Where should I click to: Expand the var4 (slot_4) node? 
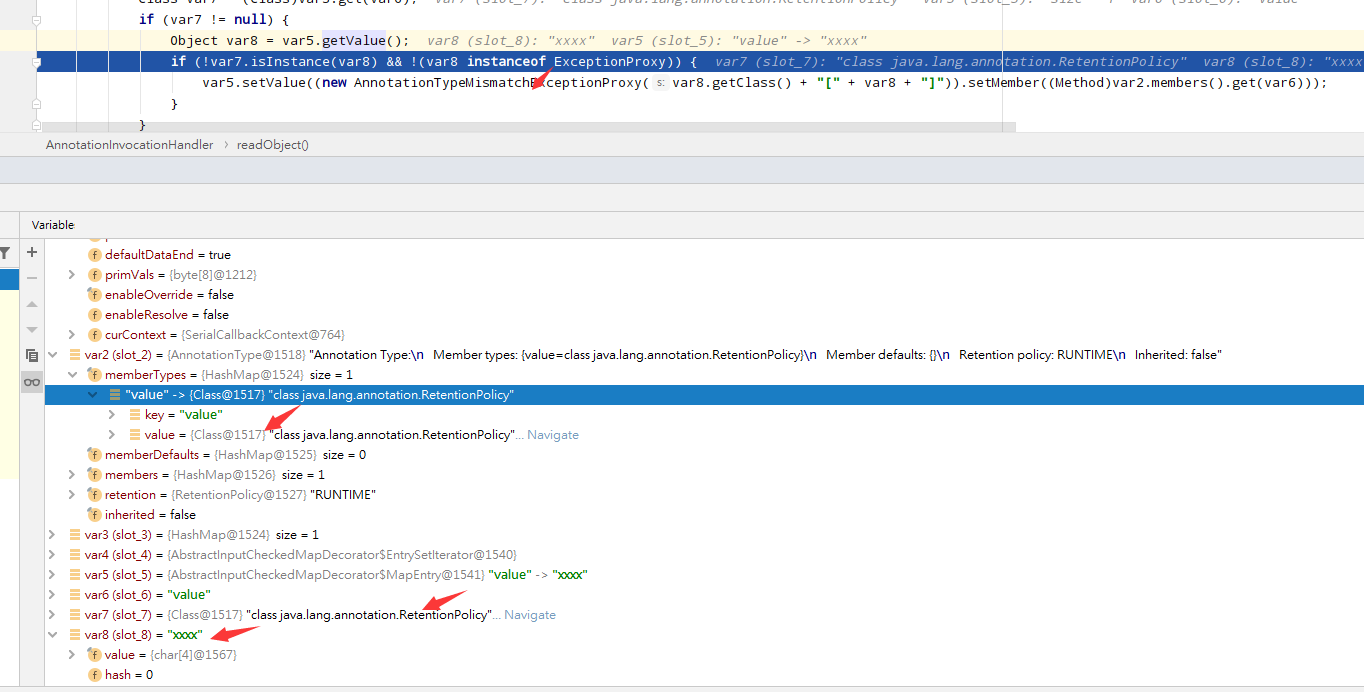pos(52,555)
